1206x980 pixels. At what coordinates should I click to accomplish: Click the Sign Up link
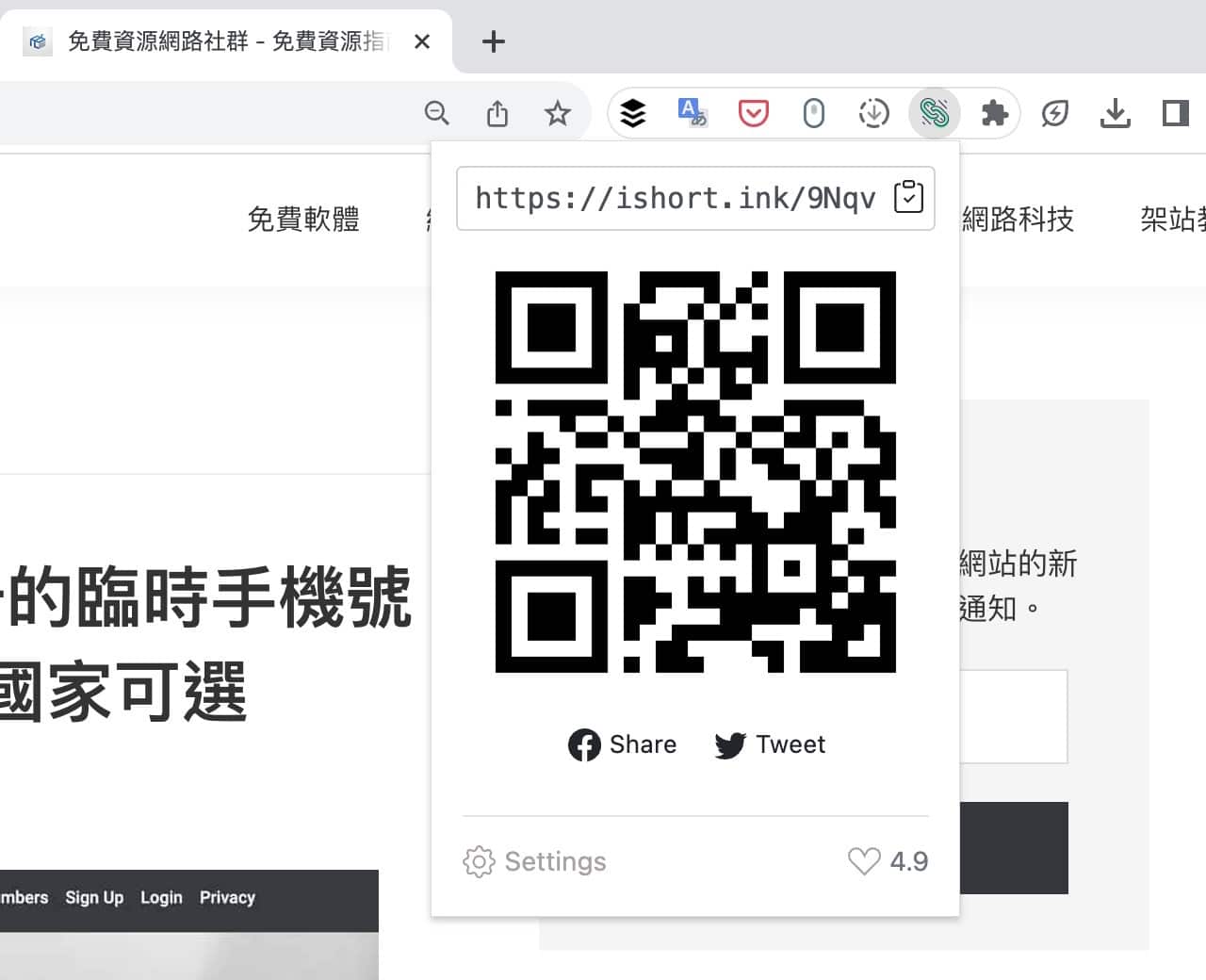click(x=94, y=897)
